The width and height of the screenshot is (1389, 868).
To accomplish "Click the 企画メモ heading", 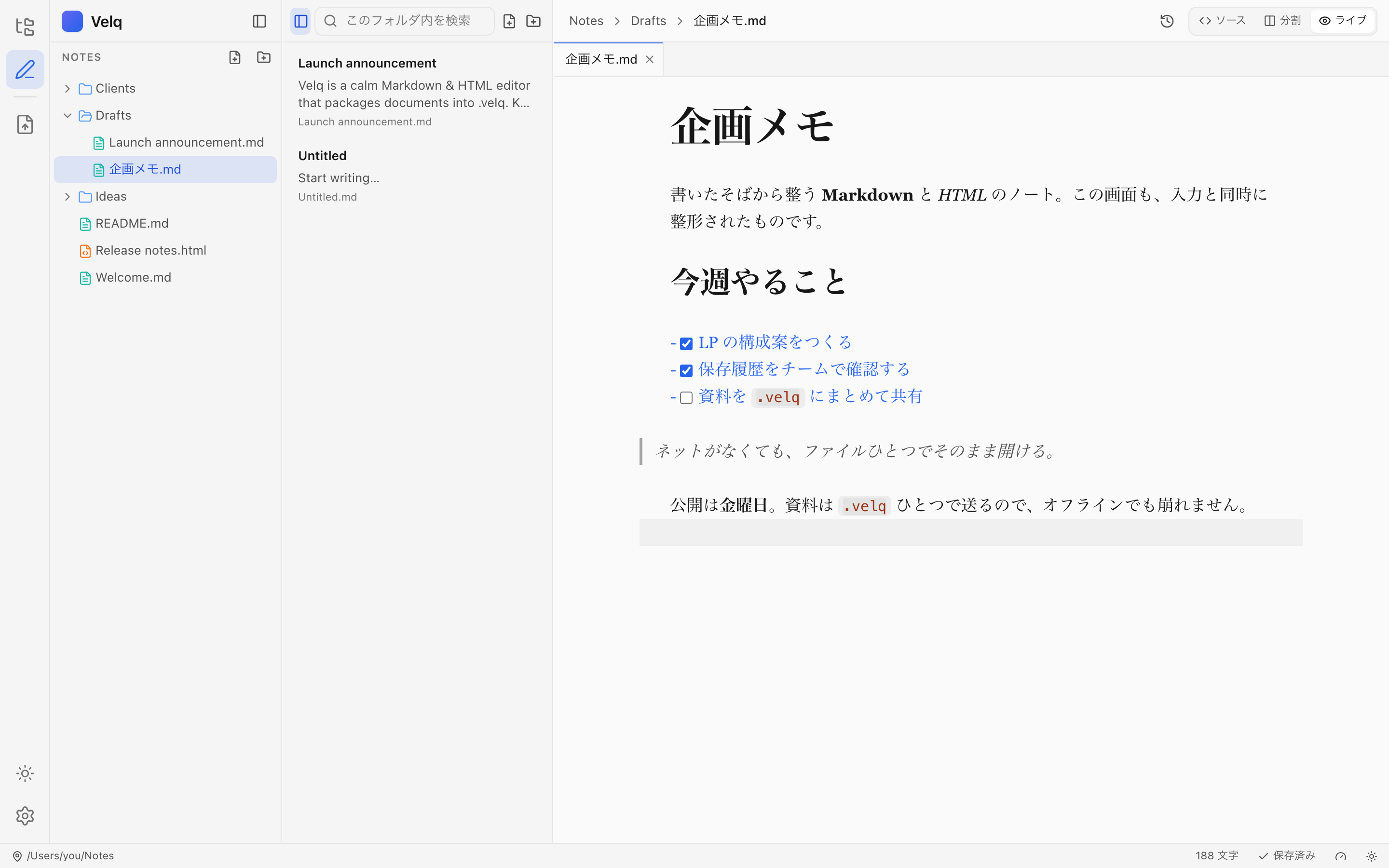I will (x=752, y=126).
